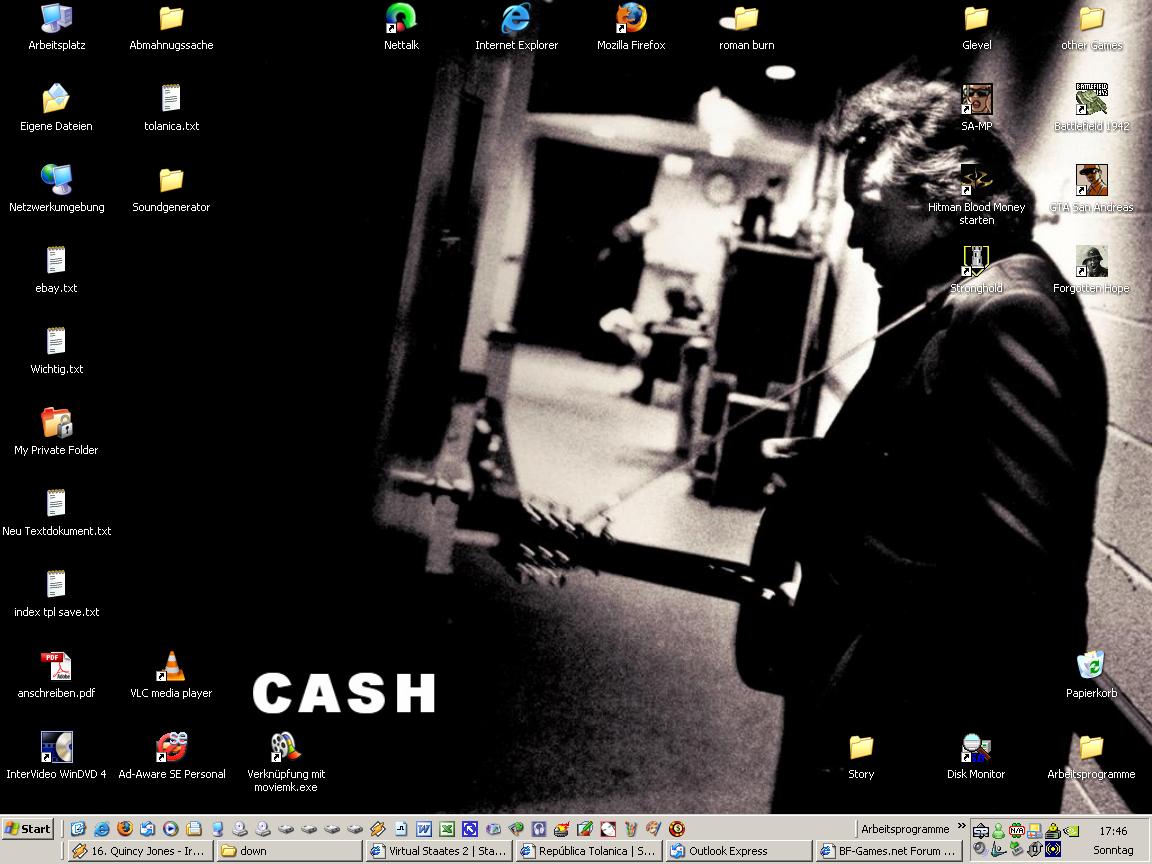The width and height of the screenshot is (1152, 864).
Task: Open the My Private Folder icon
Action: click(x=56, y=431)
